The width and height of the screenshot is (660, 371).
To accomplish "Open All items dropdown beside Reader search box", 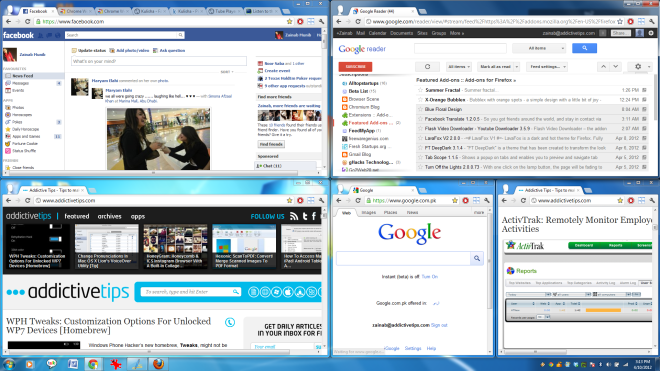I will (x=539, y=48).
